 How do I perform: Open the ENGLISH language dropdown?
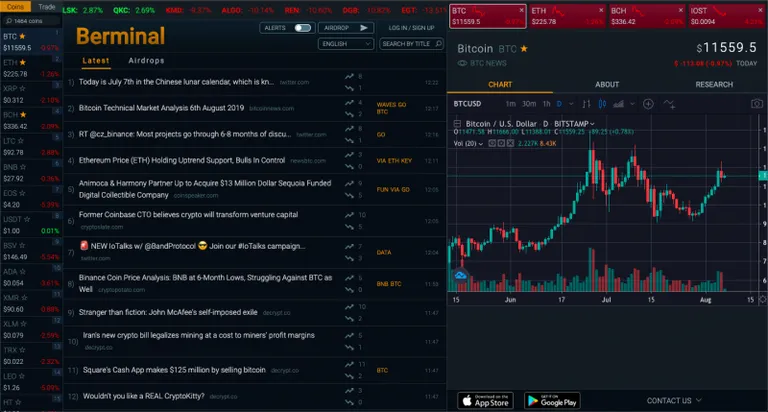pos(346,44)
